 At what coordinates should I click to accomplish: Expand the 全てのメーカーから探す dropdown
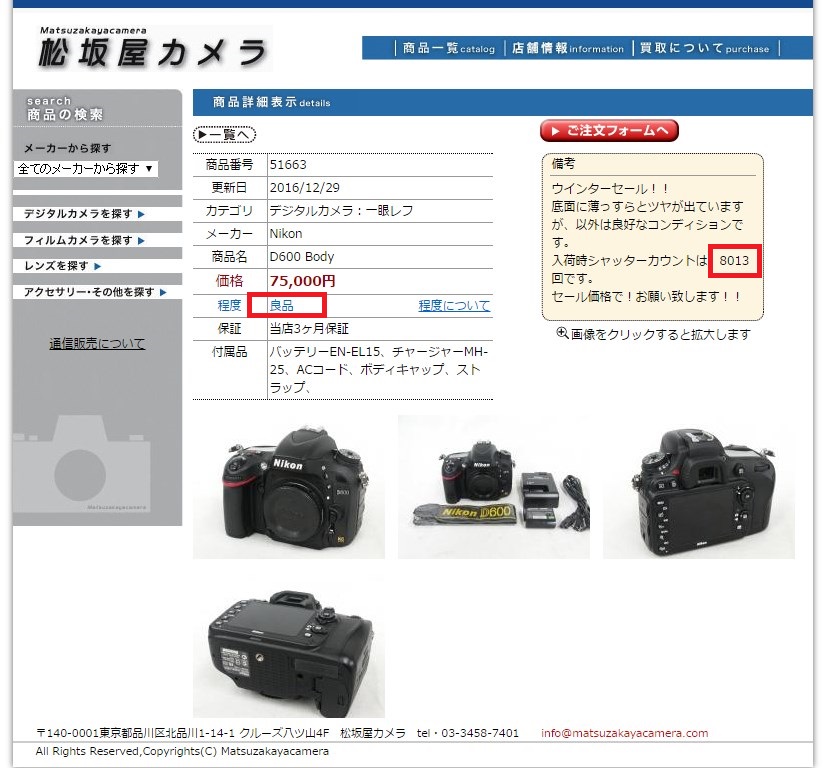[x=86, y=169]
